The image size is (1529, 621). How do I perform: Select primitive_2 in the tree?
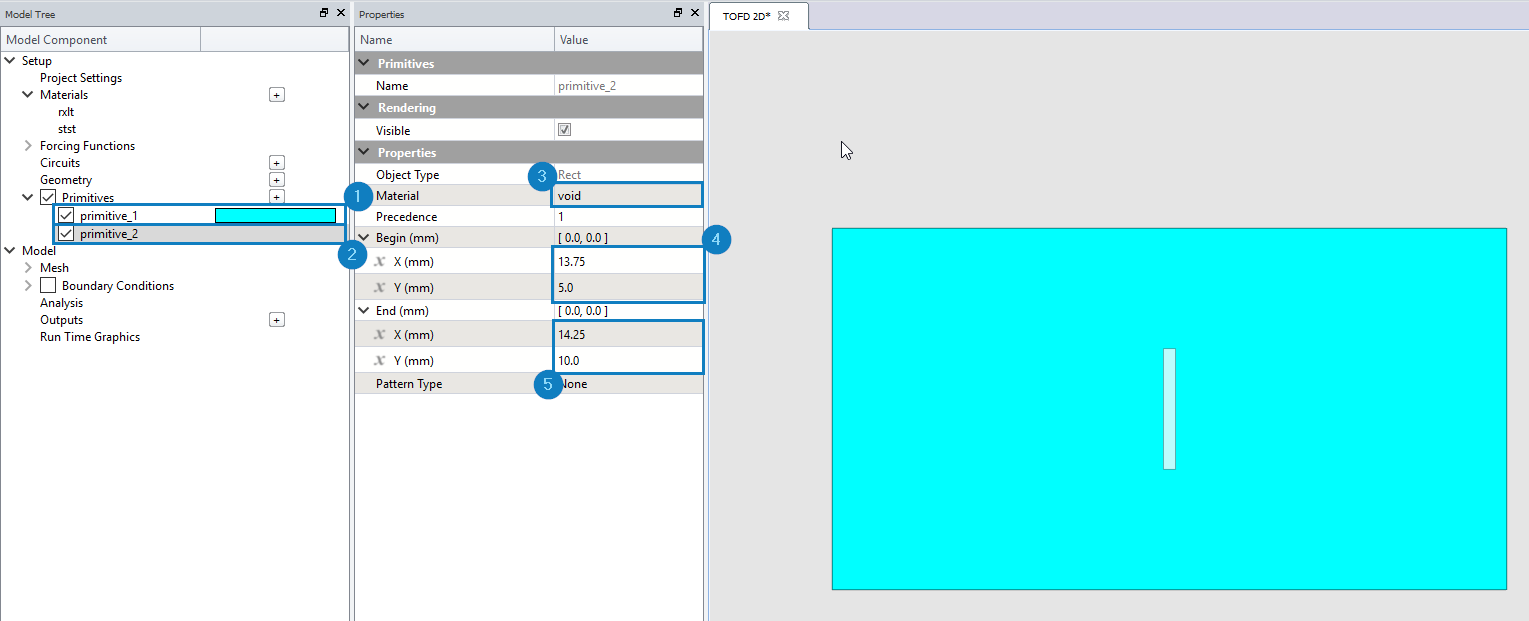tap(109, 234)
